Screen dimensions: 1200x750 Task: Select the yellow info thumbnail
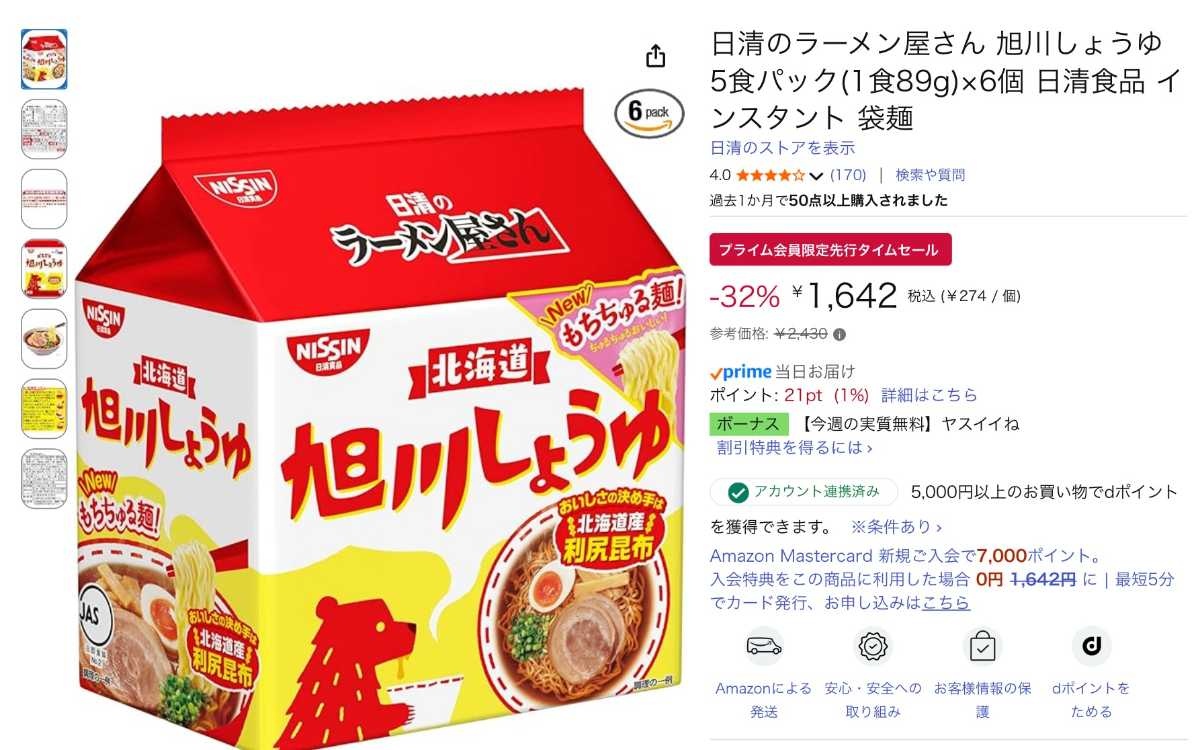coord(44,409)
